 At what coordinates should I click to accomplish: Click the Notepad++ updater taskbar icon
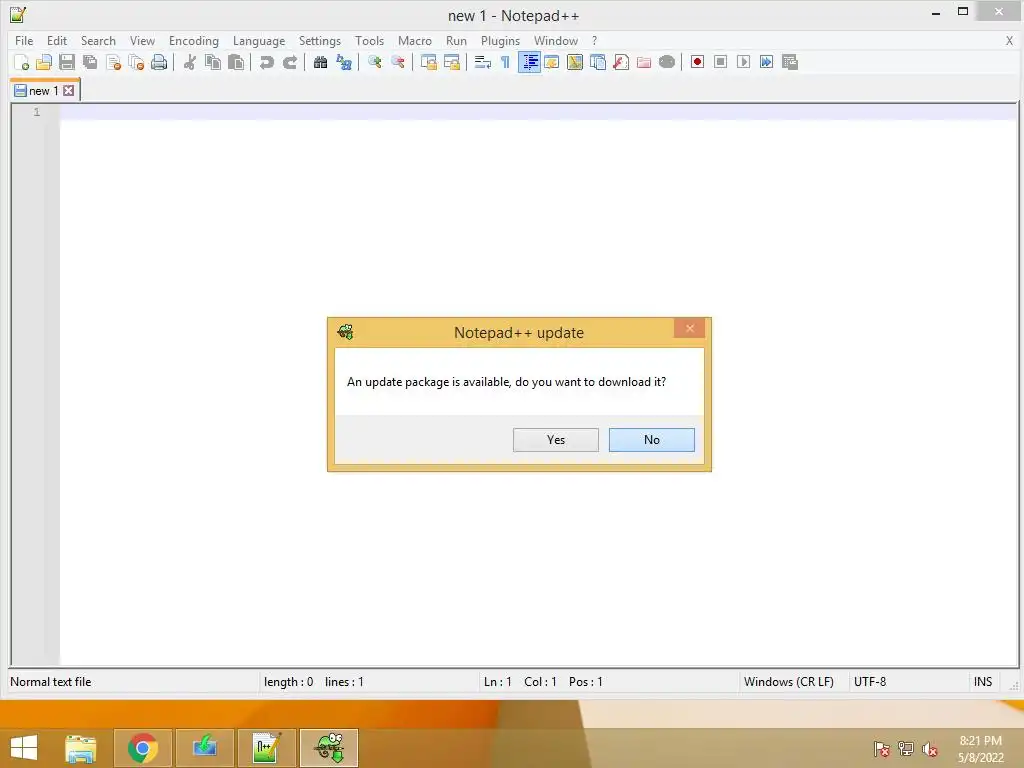click(329, 748)
